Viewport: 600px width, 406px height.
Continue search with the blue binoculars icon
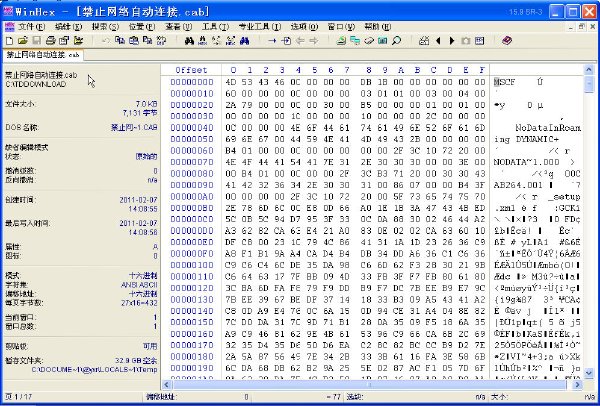point(245,41)
